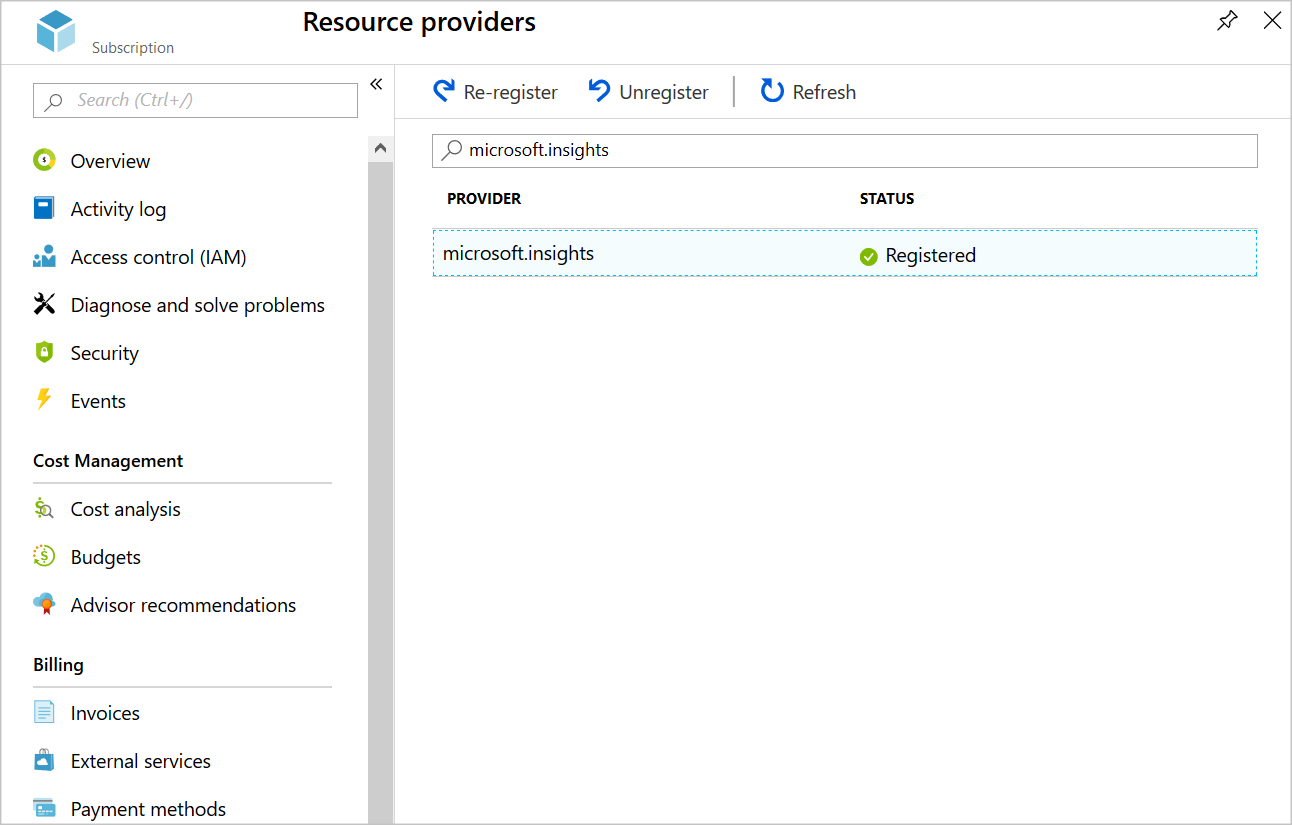Click the Advisor recommendations icon
1292x825 pixels.
click(x=44, y=604)
